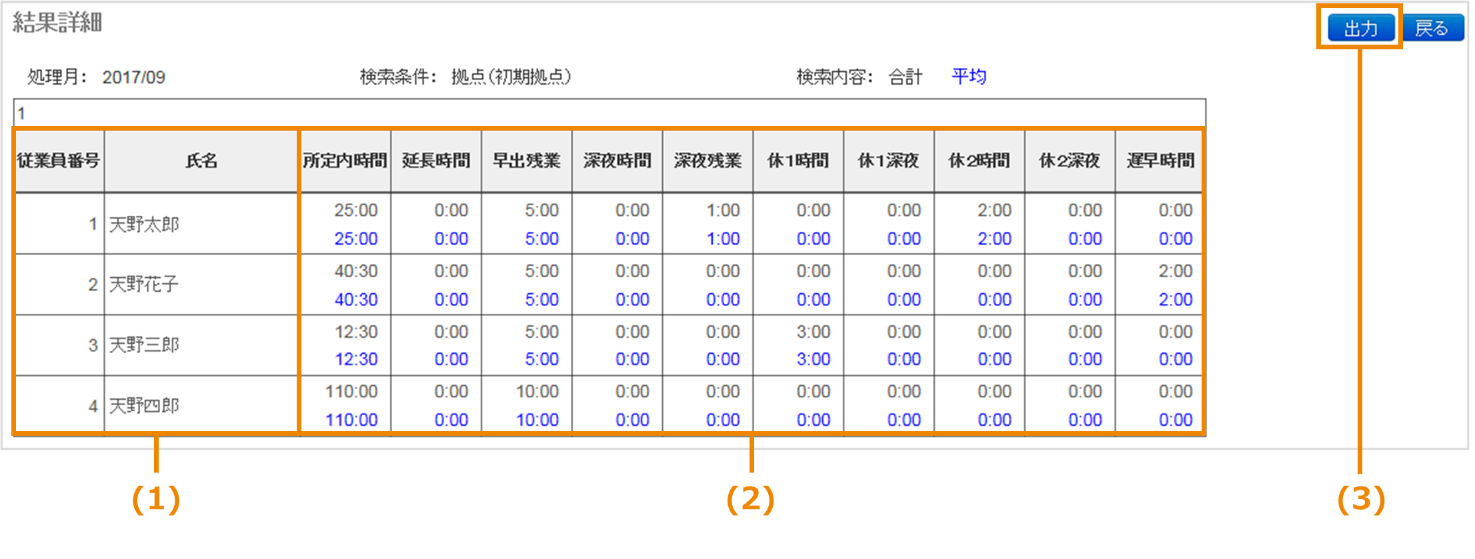Click the text field containing 1
The image size is (1475, 559).
point(609,114)
